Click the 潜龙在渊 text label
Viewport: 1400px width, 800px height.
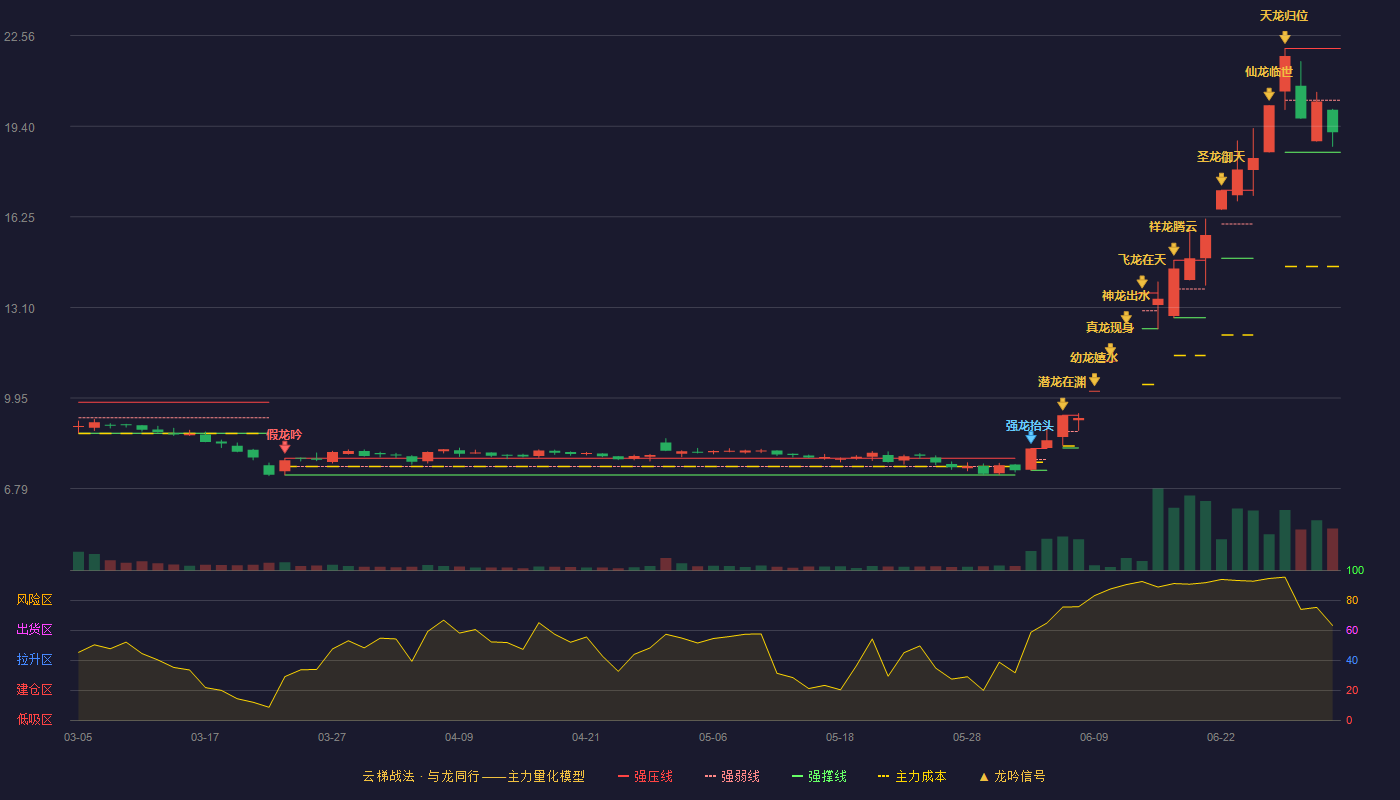tap(1062, 382)
